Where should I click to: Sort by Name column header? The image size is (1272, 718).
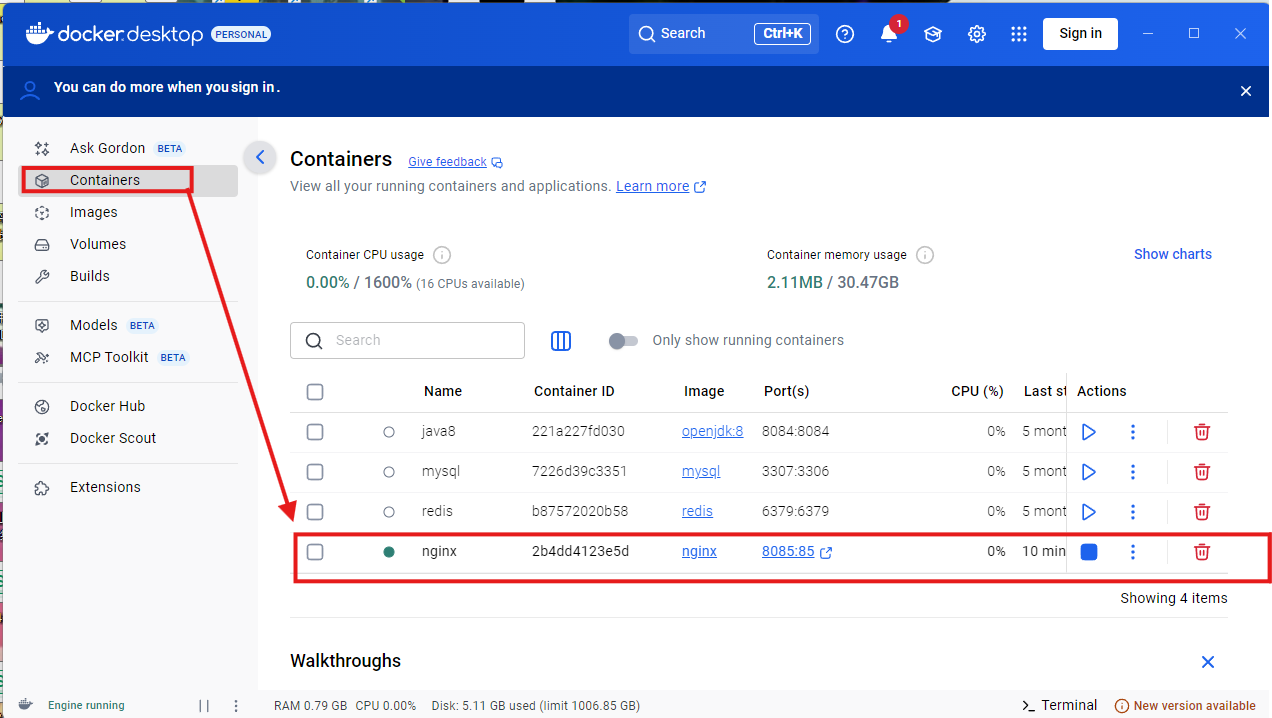(x=443, y=391)
